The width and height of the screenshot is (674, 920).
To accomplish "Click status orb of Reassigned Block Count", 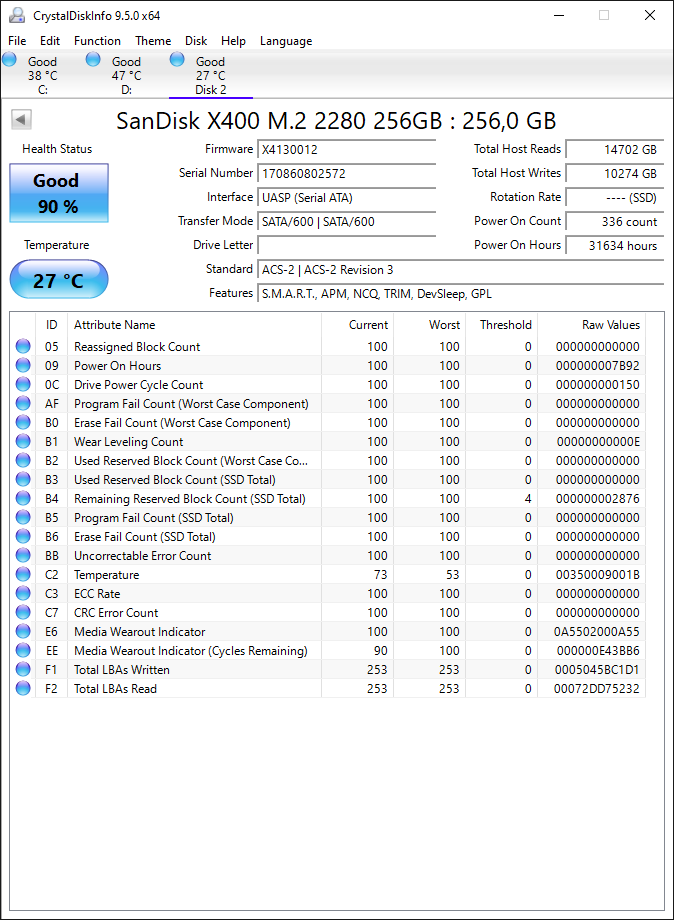I will point(23,346).
